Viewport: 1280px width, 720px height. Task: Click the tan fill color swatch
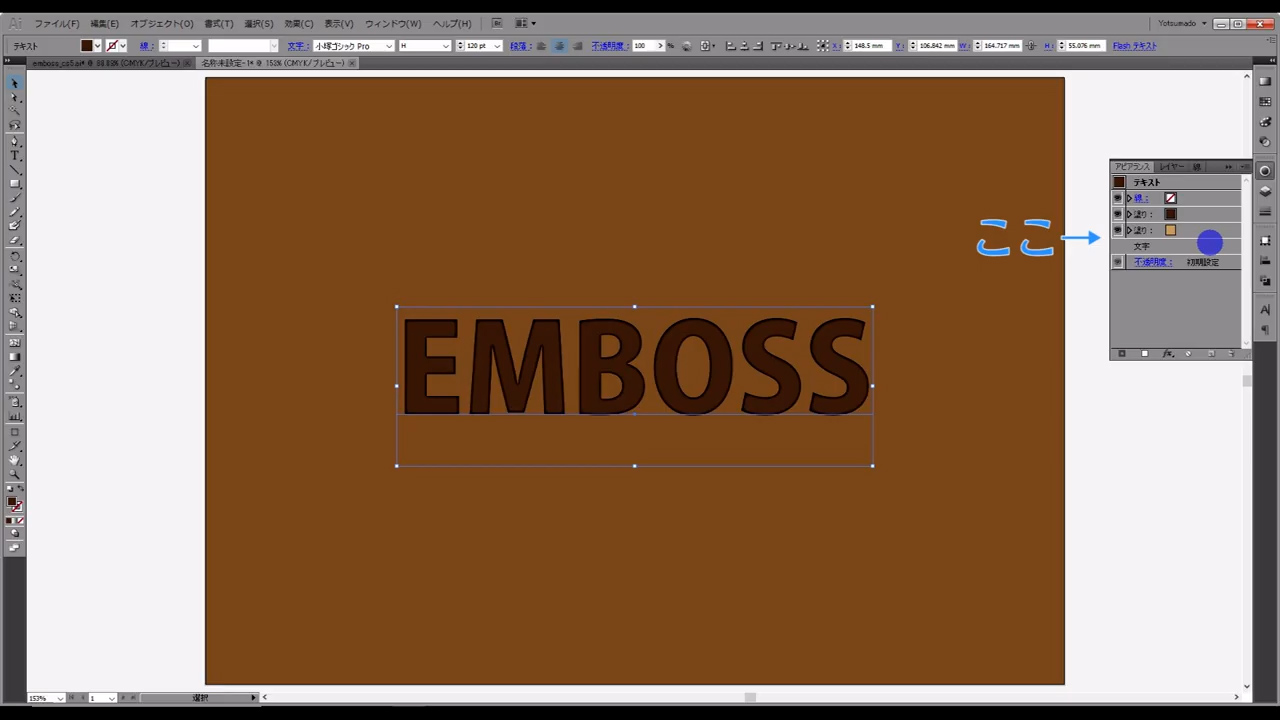(x=1170, y=230)
